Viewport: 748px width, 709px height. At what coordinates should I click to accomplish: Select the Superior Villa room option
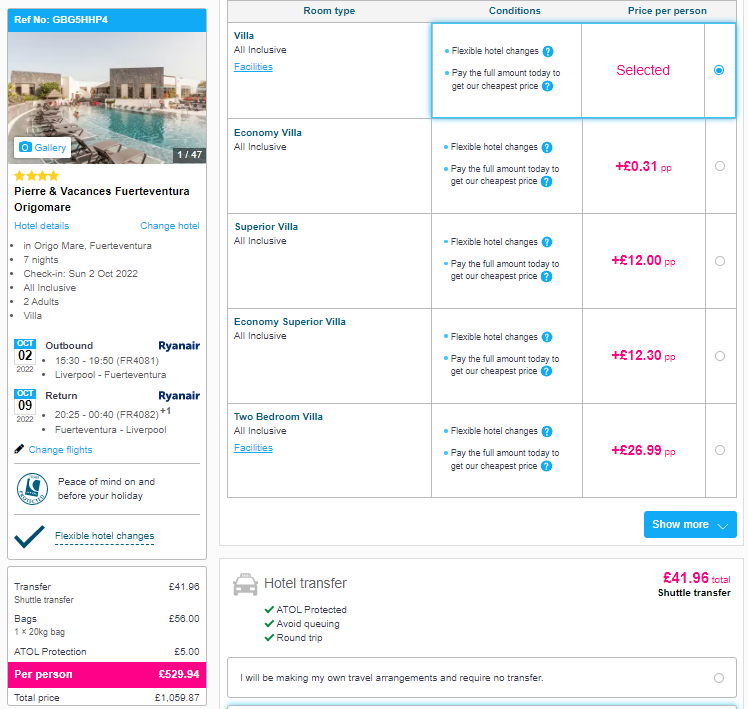coord(720,261)
